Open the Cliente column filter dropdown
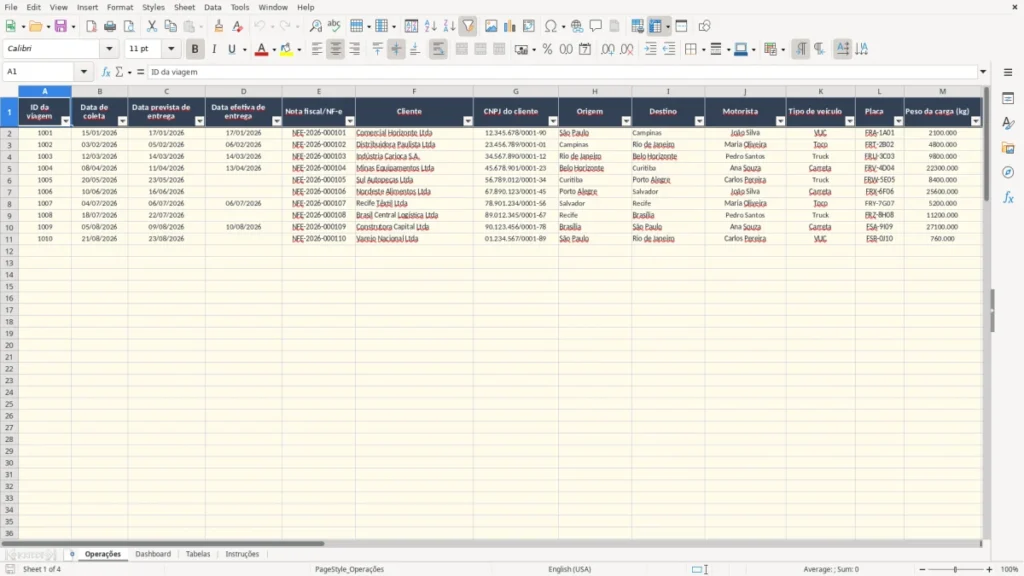Image resolution: width=1024 pixels, height=576 pixels. [468, 121]
